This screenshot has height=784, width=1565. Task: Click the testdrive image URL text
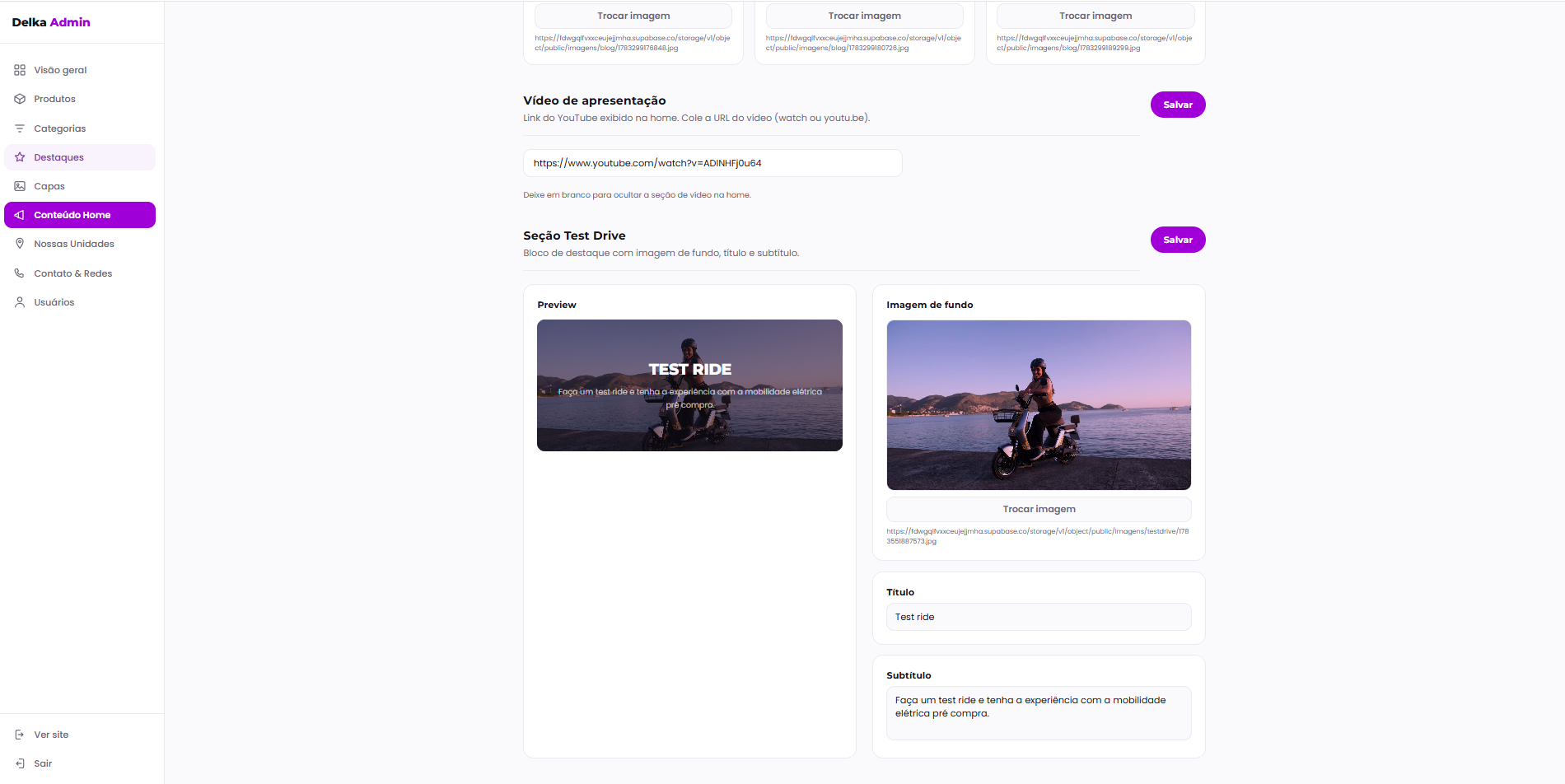(x=1038, y=536)
